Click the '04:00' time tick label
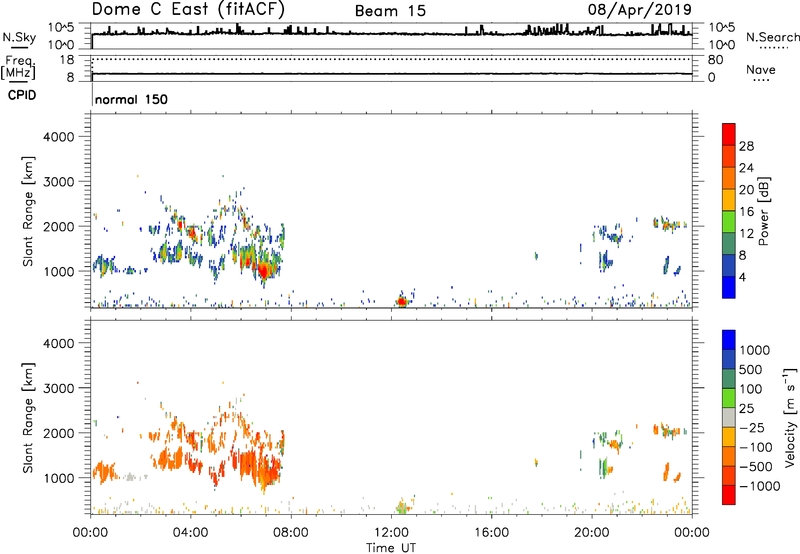Viewport: 800px width, 554px height. (190, 533)
